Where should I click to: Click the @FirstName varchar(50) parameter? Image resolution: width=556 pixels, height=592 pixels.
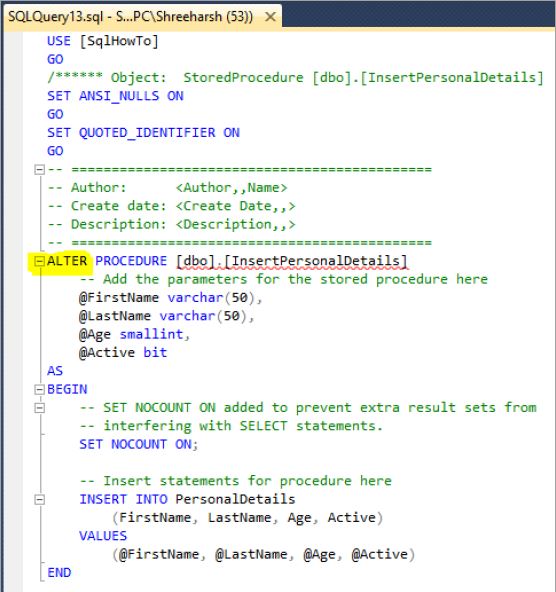tap(171, 298)
